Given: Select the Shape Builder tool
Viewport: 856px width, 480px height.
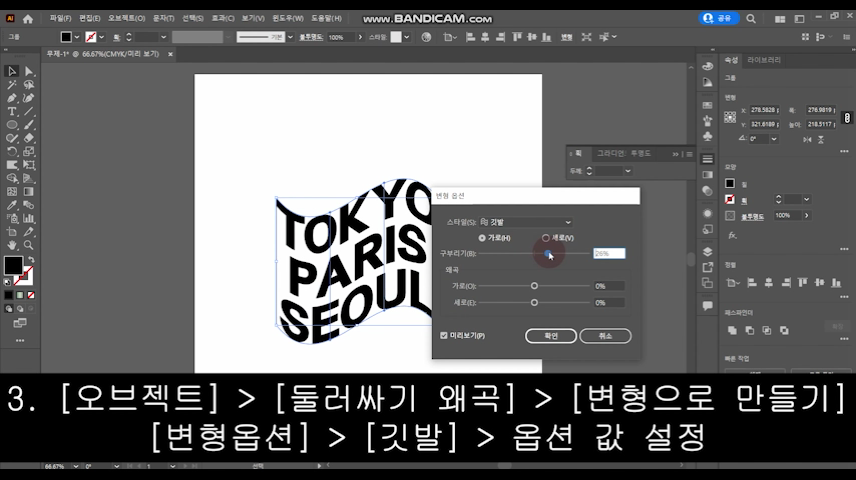Looking at the screenshot, I should point(11,179).
